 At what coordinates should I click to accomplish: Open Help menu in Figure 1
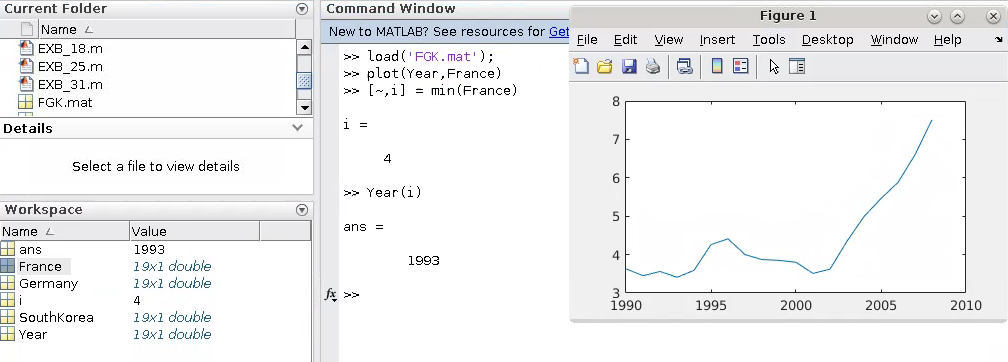click(947, 40)
